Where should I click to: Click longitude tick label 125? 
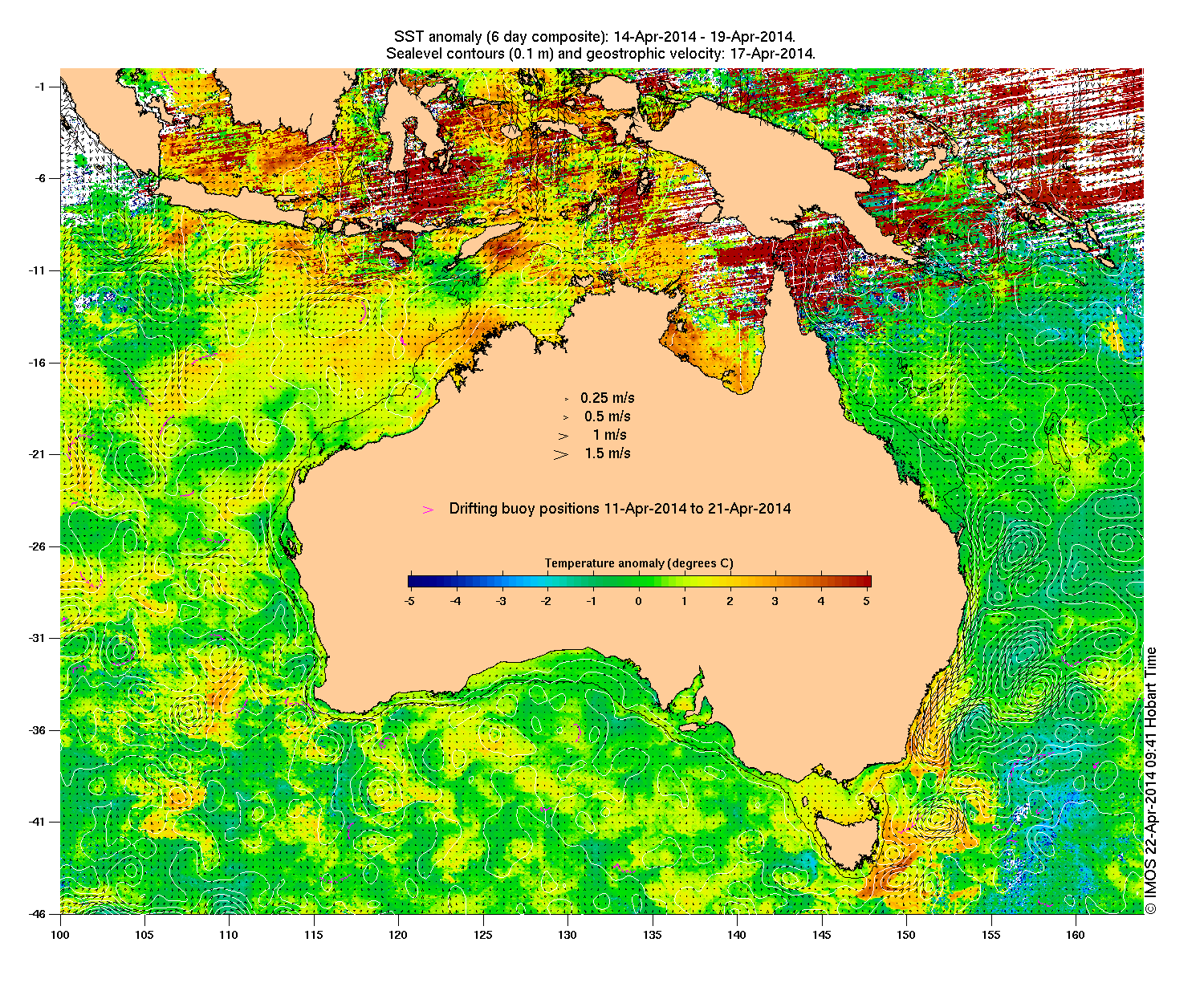coord(483,935)
